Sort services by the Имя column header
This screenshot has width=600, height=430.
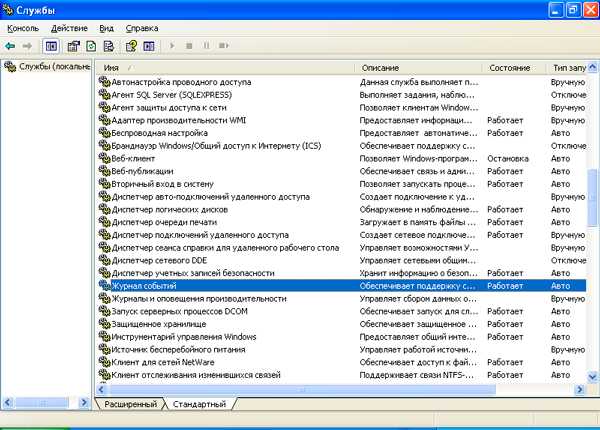click(x=225, y=67)
